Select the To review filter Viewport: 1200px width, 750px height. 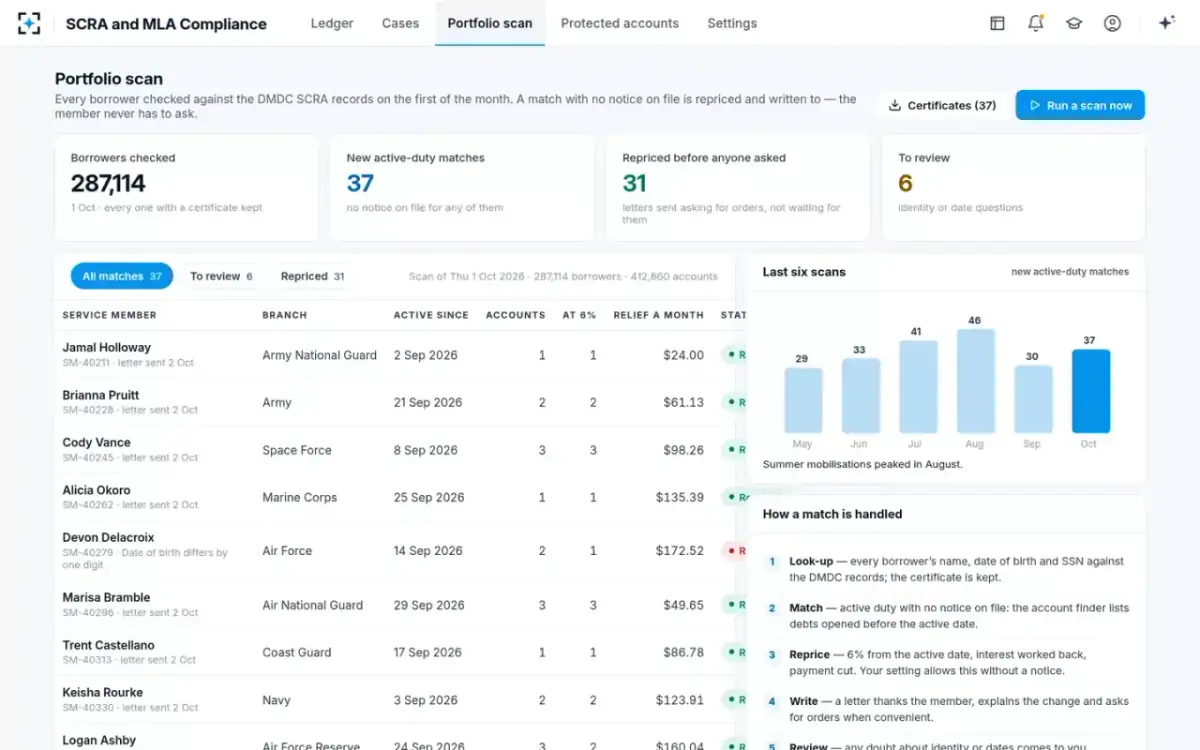point(221,276)
